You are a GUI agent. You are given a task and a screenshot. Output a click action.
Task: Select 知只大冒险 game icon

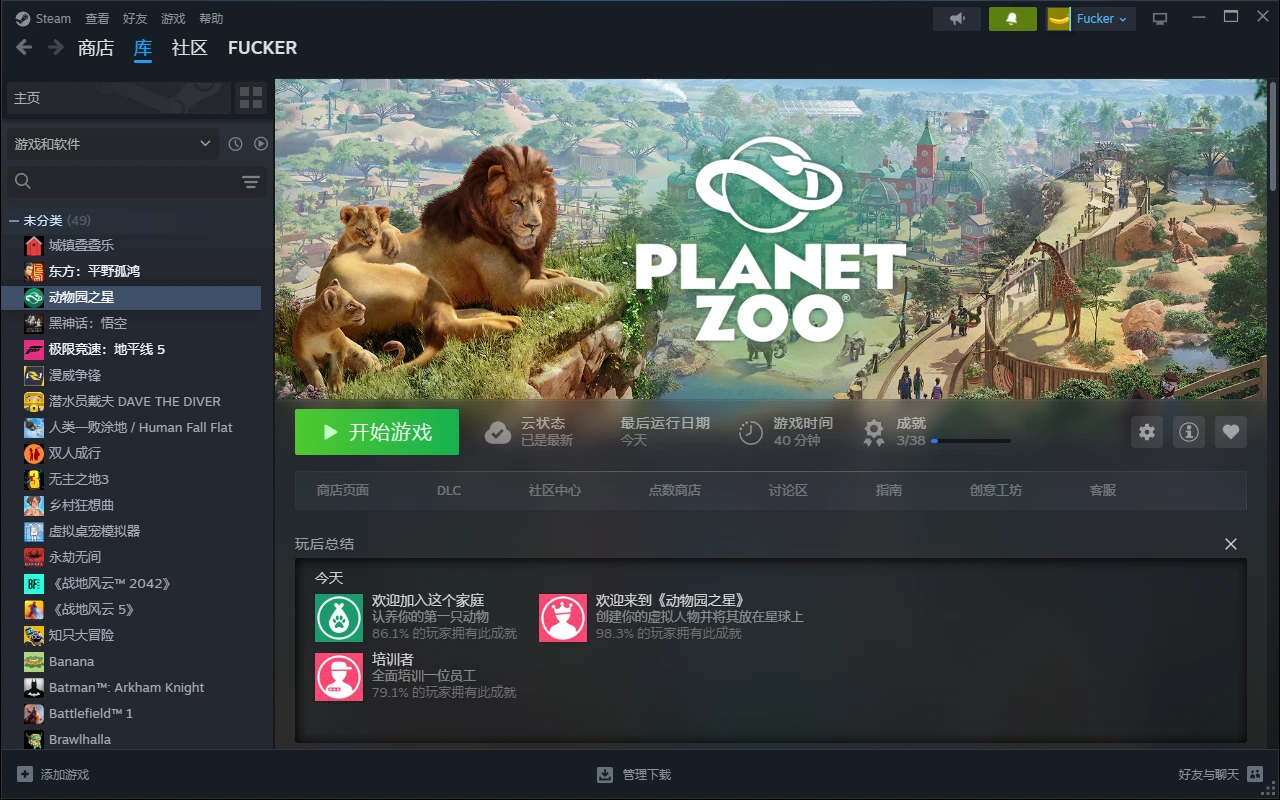click(34, 635)
